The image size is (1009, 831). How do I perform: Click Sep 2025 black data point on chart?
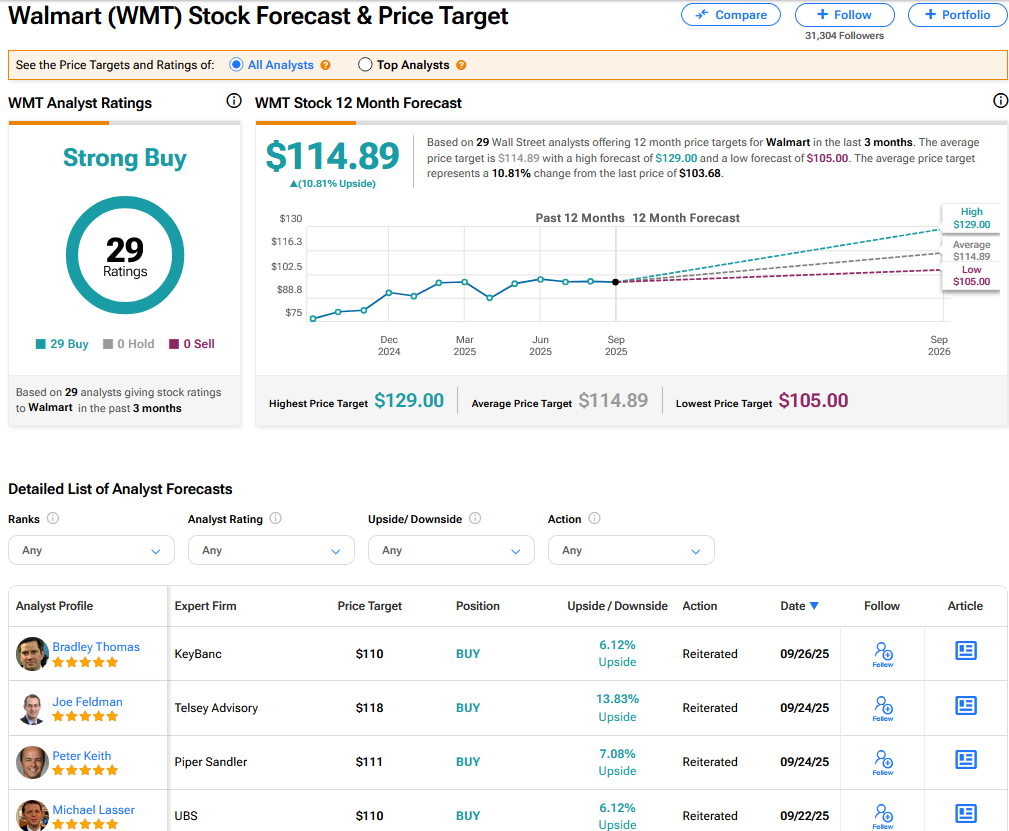tap(616, 282)
